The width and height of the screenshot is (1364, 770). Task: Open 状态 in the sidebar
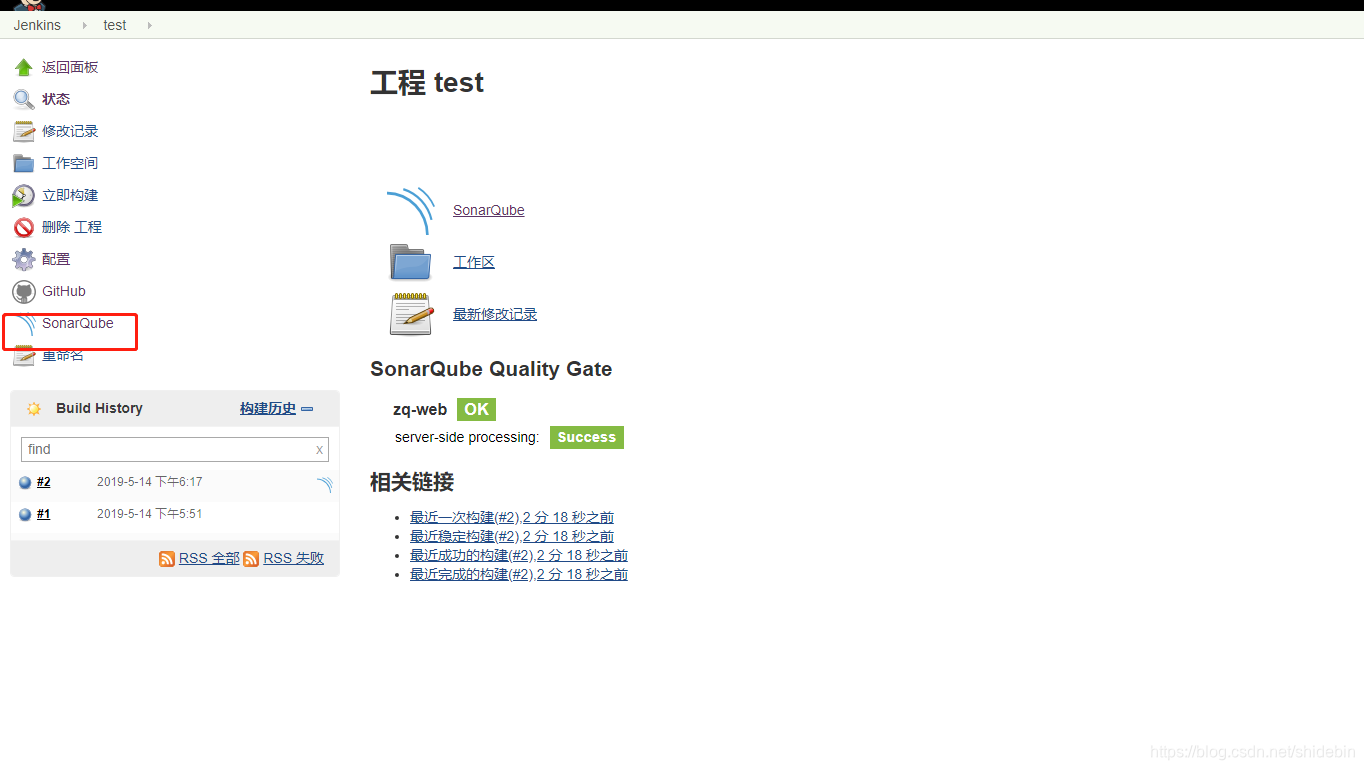click(x=56, y=99)
